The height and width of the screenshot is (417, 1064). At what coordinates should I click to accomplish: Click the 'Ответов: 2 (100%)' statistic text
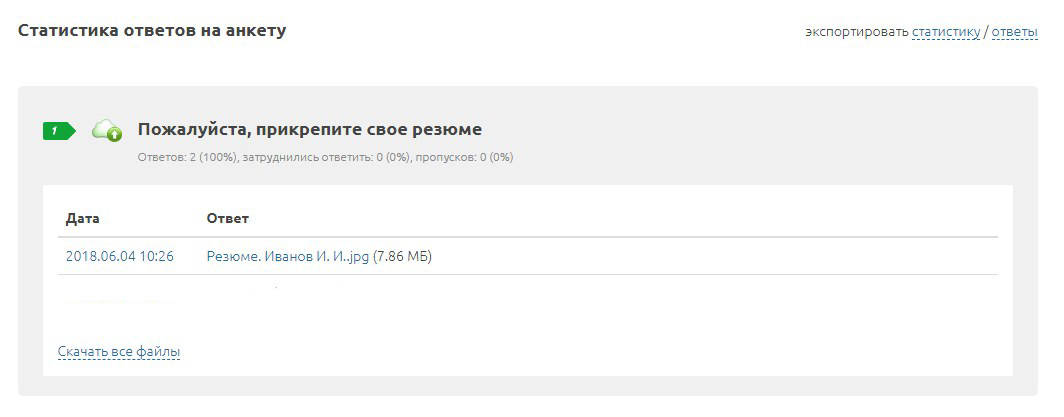tap(187, 158)
